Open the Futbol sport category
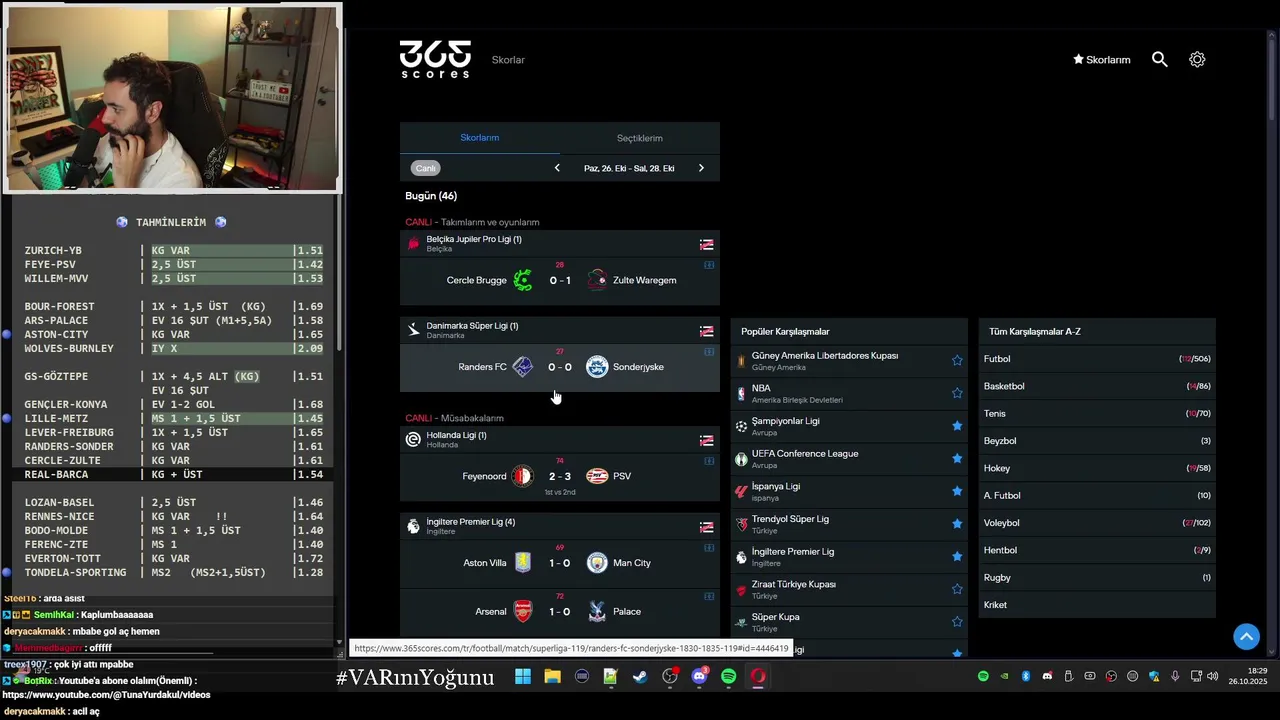Image resolution: width=1280 pixels, height=720 pixels. click(x=1097, y=359)
